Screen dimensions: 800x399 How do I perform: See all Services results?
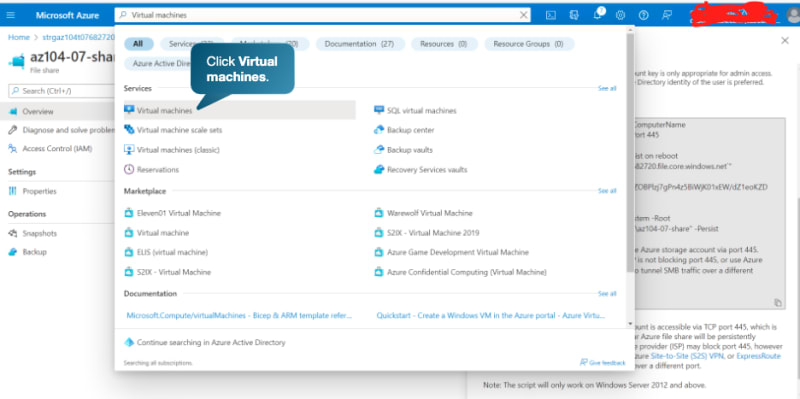point(607,88)
